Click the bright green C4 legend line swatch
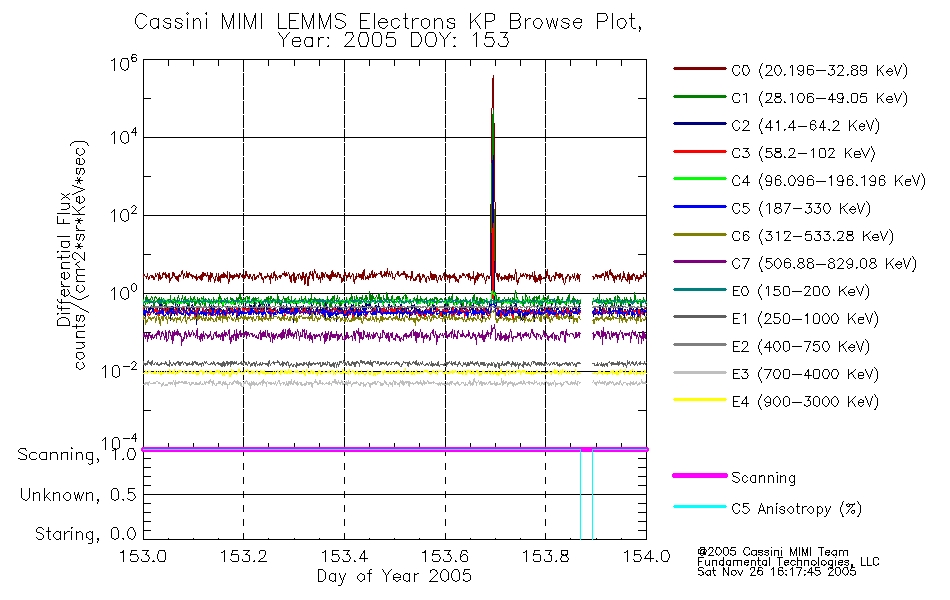 (x=700, y=179)
